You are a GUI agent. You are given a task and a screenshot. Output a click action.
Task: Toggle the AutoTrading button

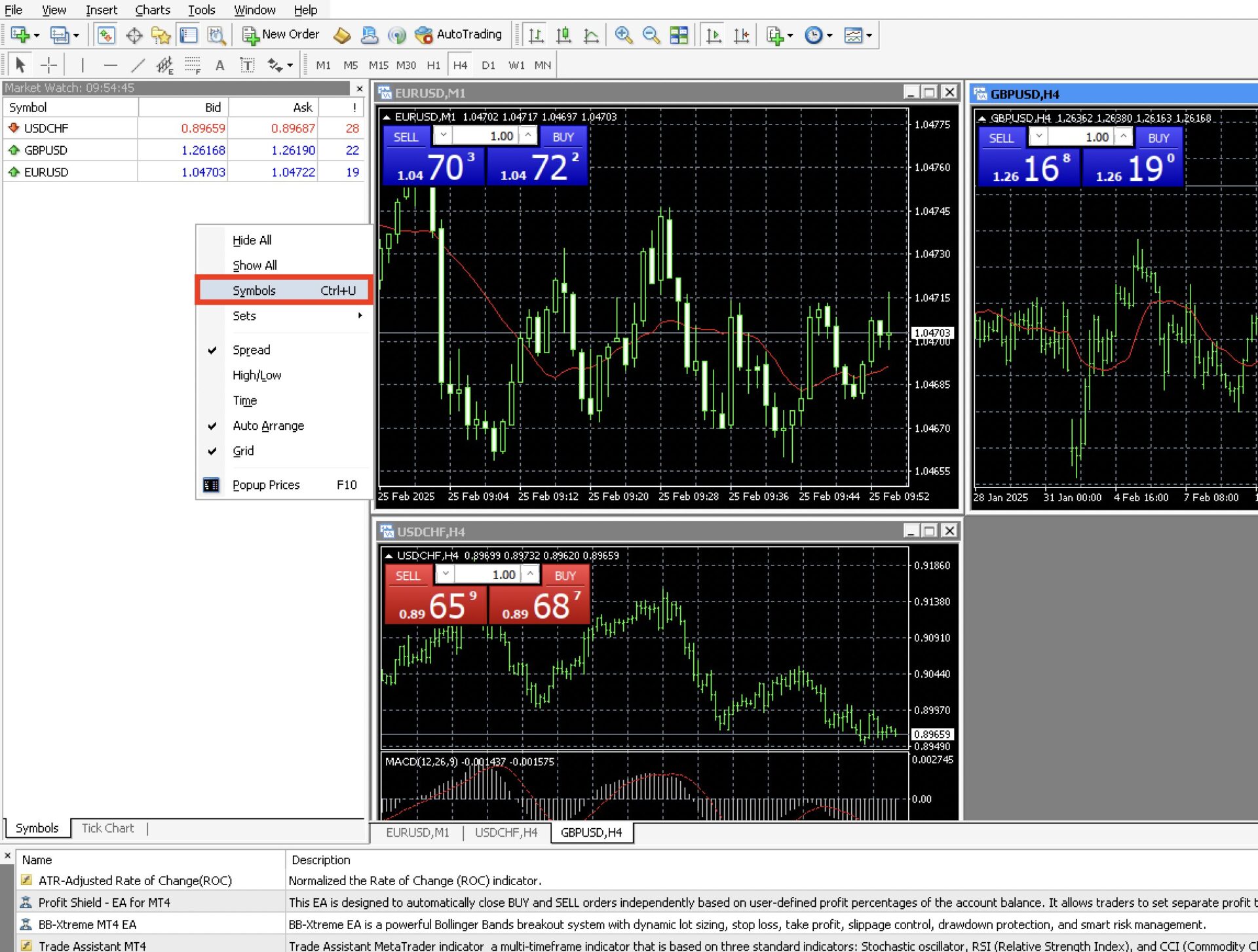coord(459,35)
